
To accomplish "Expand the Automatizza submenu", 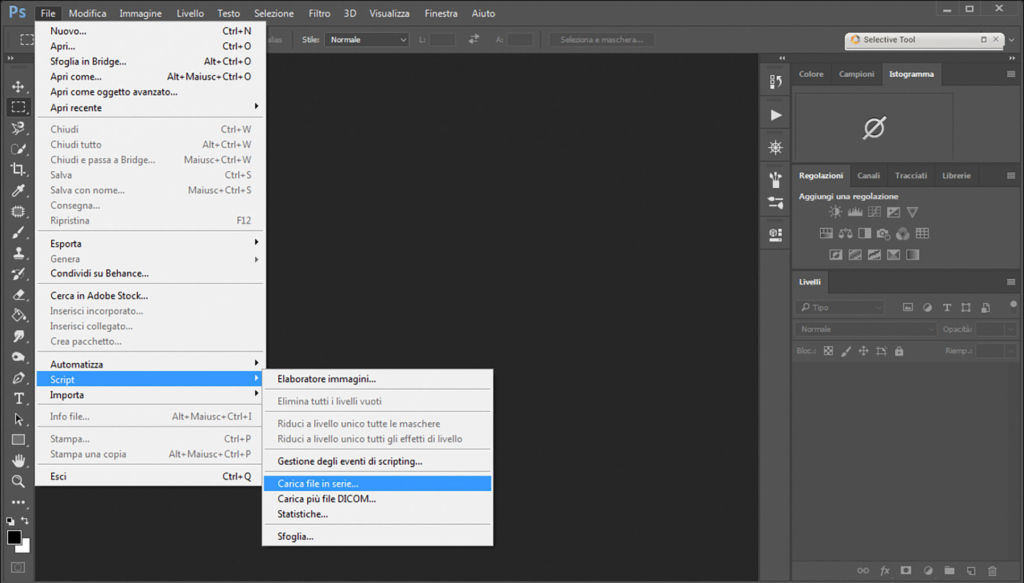I will (150, 364).
